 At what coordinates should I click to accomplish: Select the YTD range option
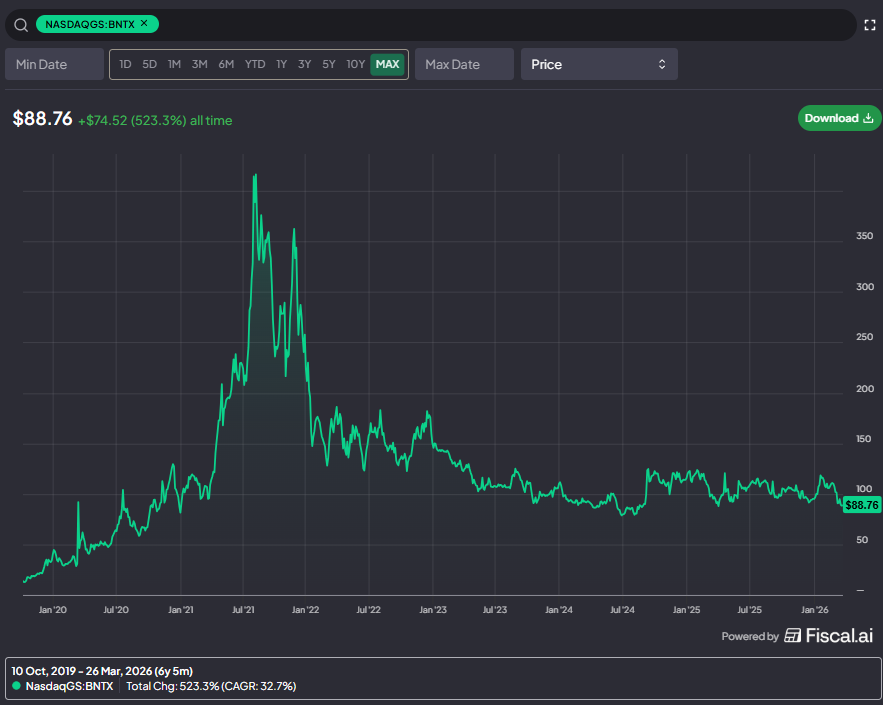255,64
